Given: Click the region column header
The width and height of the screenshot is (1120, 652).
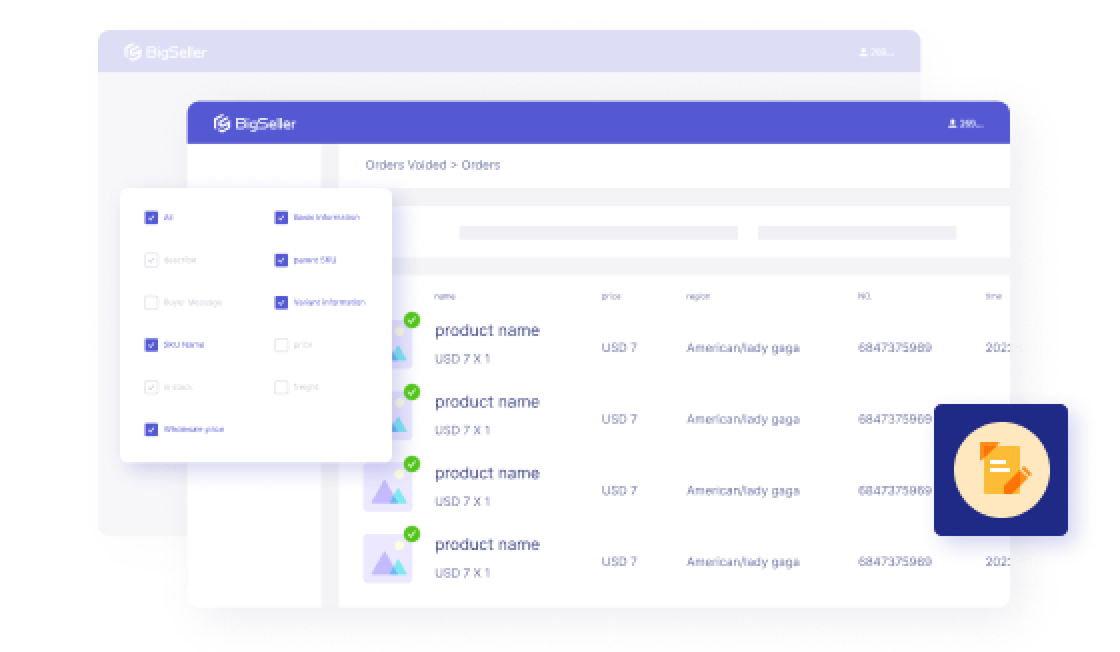Looking at the screenshot, I should [697, 296].
